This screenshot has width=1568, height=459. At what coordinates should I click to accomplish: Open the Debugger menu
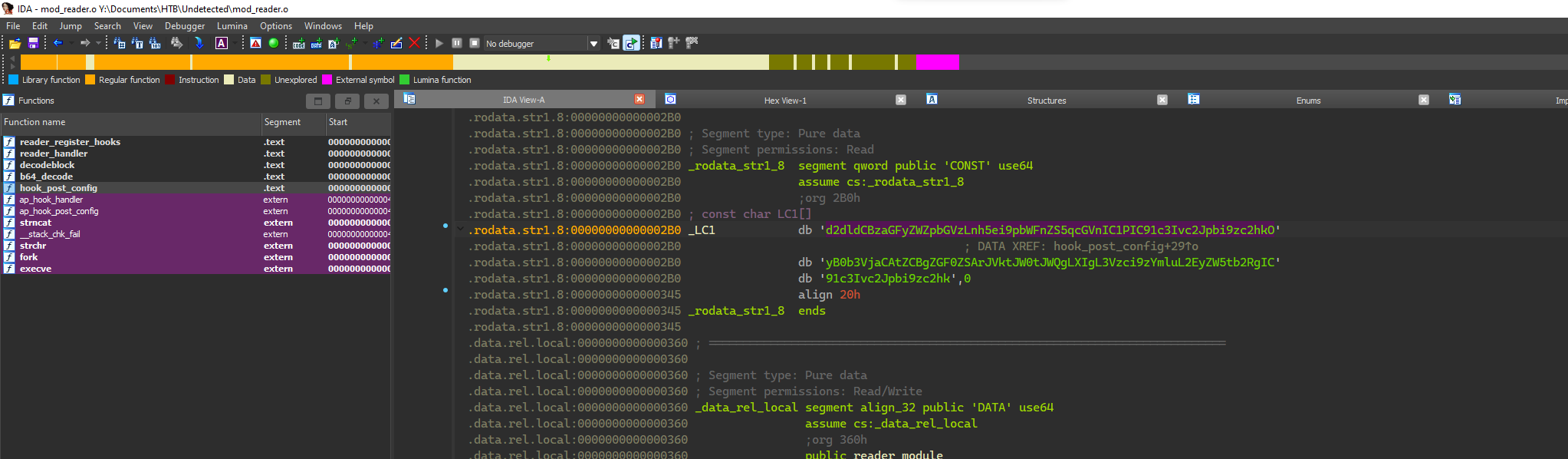click(x=184, y=26)
